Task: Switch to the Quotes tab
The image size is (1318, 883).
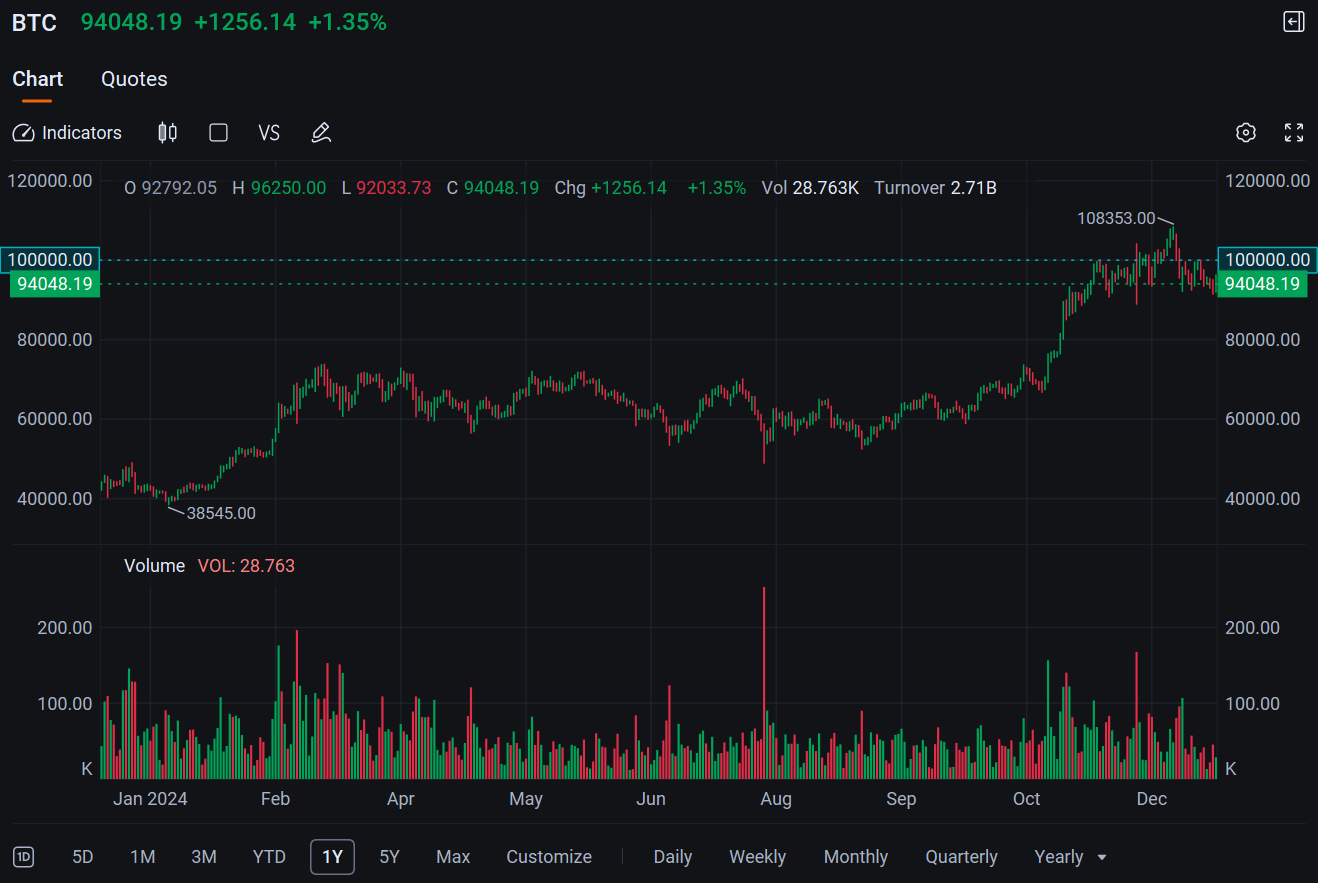Action: tap(134, 79)
